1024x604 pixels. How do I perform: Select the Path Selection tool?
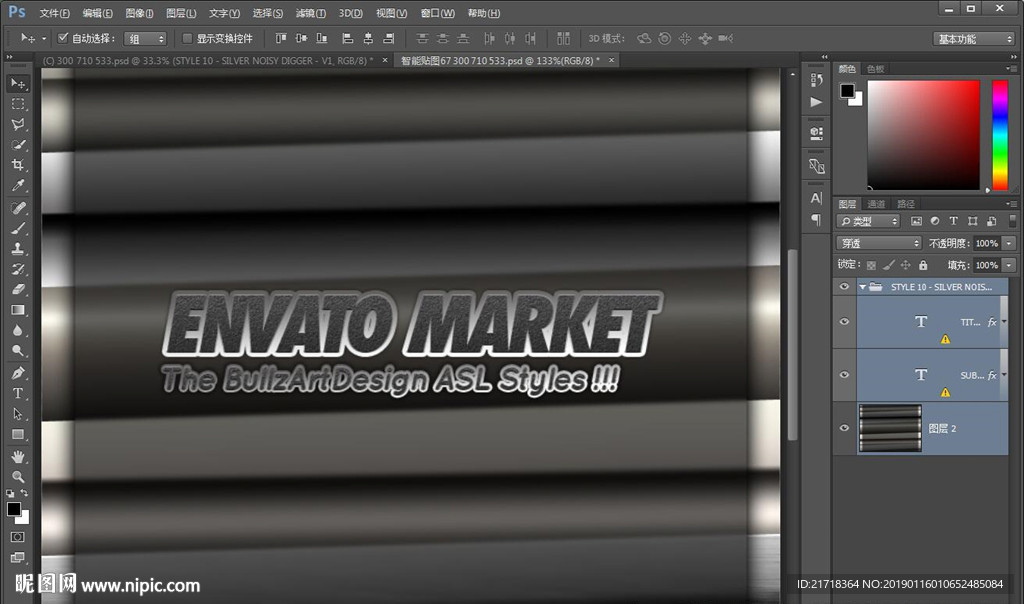pyautogui.click(x=18, y=414)
